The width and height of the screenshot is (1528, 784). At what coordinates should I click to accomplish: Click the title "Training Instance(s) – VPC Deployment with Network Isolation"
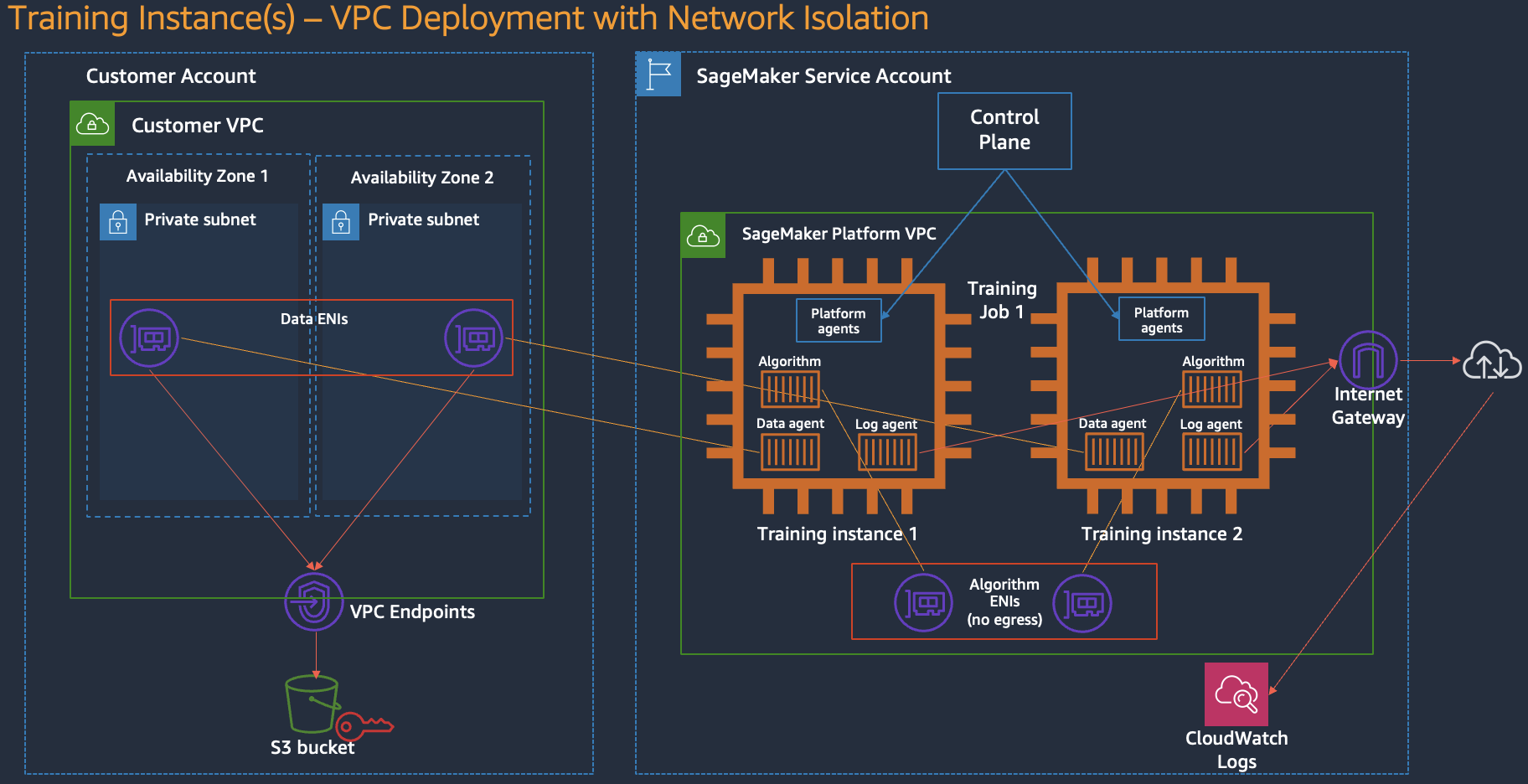468,18
